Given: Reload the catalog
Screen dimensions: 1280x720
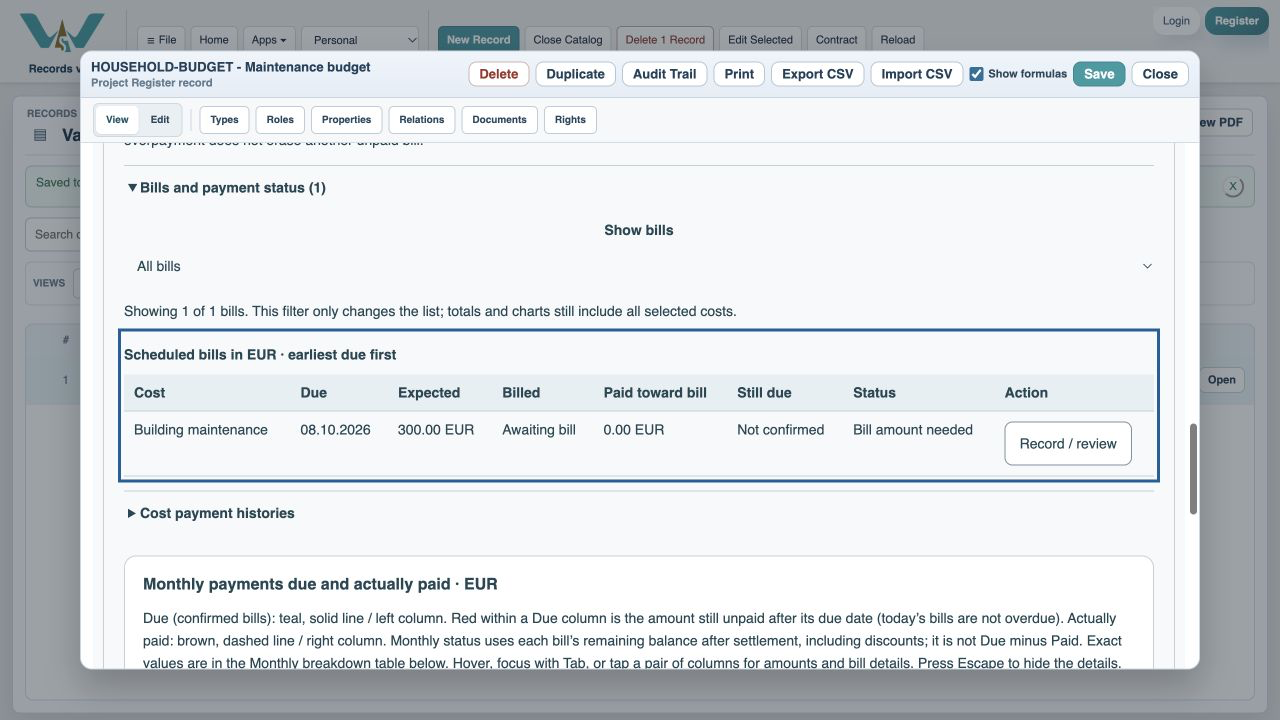Looking at the screenshot, I should [x=898, y=40].
